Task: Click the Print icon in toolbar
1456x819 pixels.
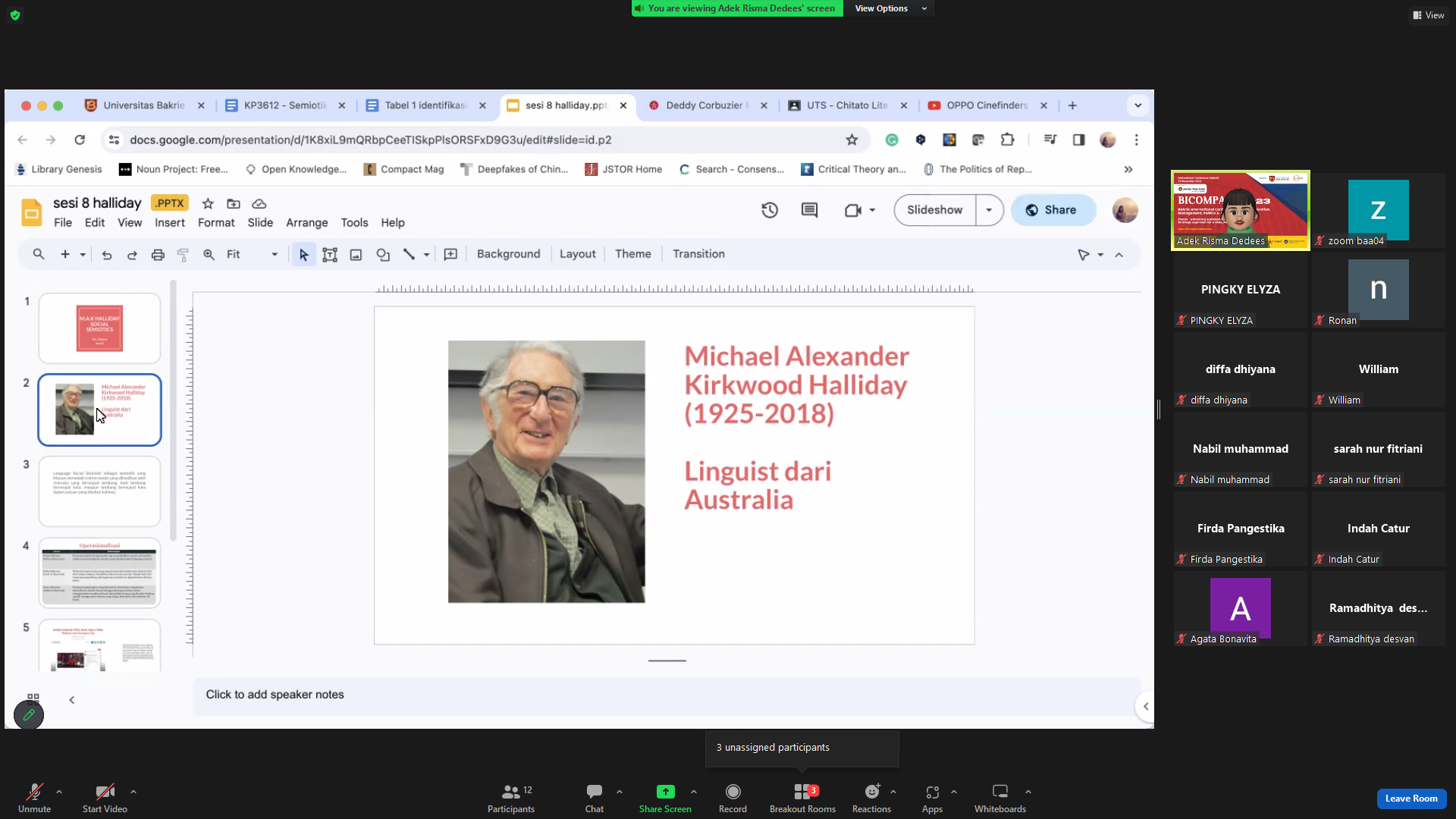Action: [158, 255]
